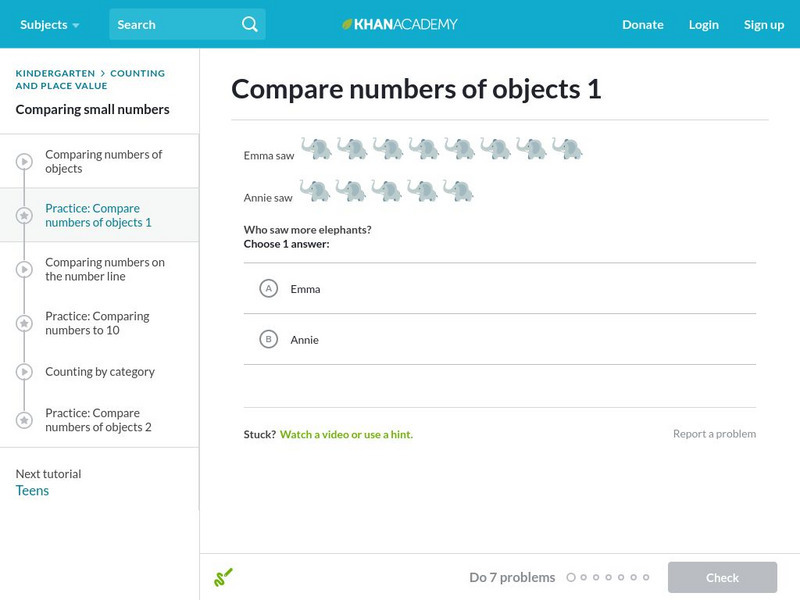Click star icon beside Compare numbers of objects 1
Screen dimensions: 800x600
coord(24,215)
